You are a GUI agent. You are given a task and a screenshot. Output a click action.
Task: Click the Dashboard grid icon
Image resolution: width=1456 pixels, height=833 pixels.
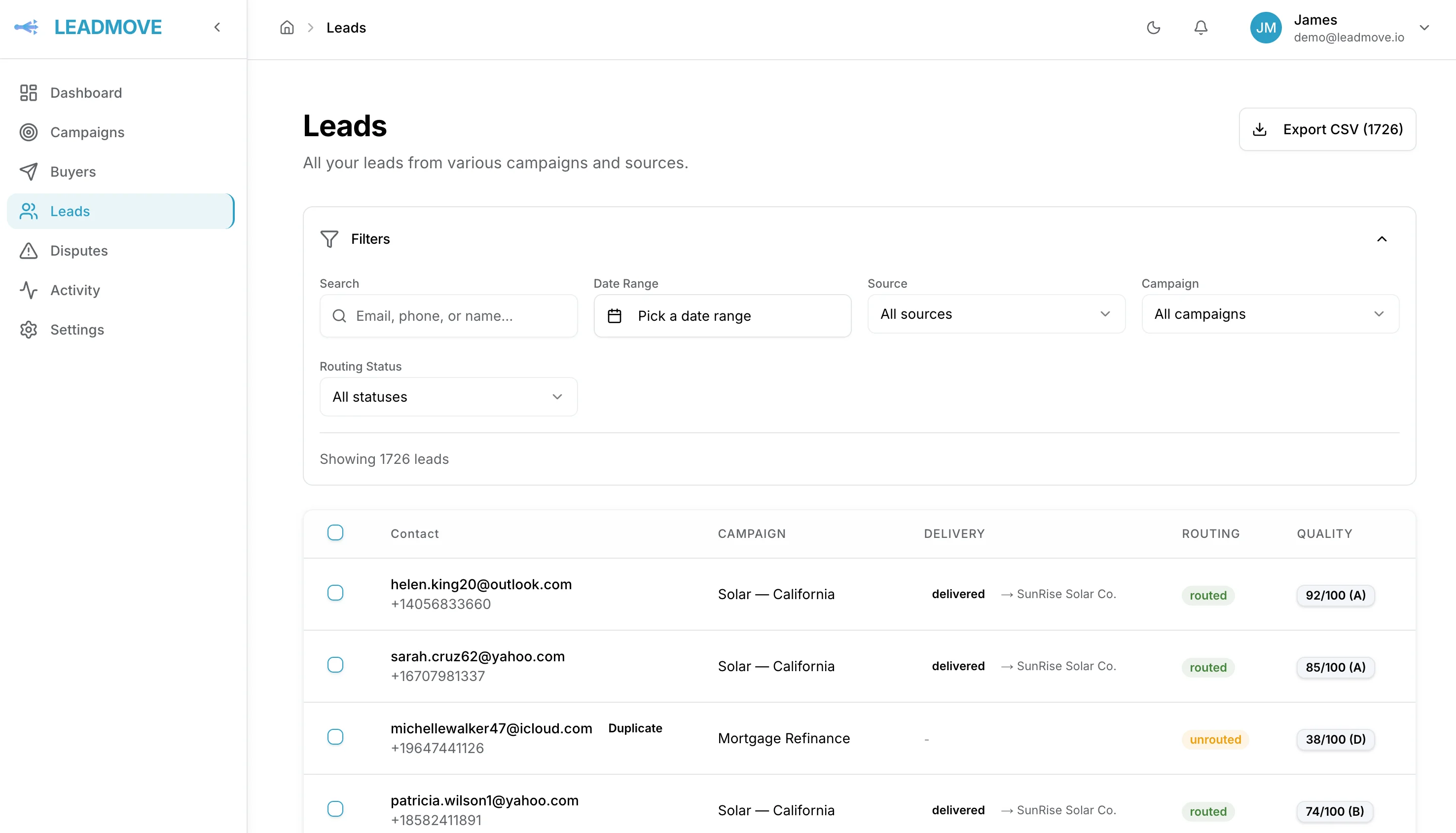point(29,93)
